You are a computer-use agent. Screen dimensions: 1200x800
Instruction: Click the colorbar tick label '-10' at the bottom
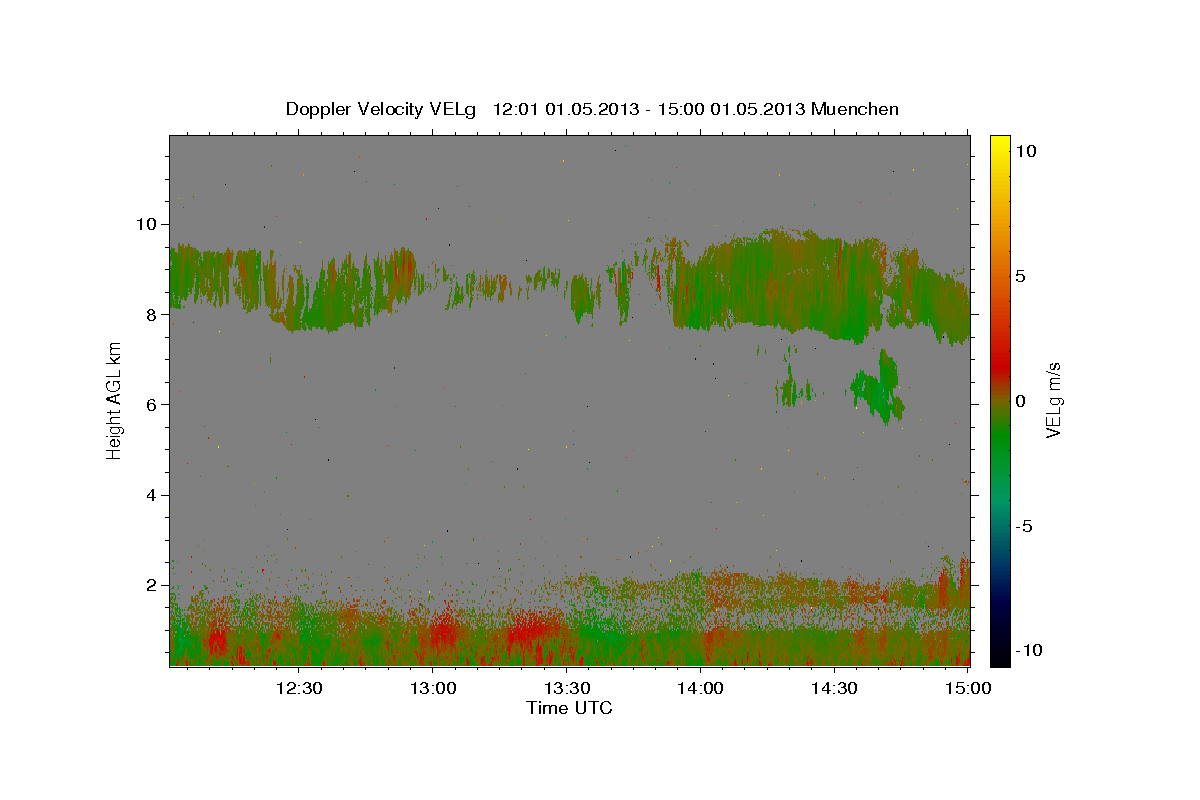(x=1031, y=650)
